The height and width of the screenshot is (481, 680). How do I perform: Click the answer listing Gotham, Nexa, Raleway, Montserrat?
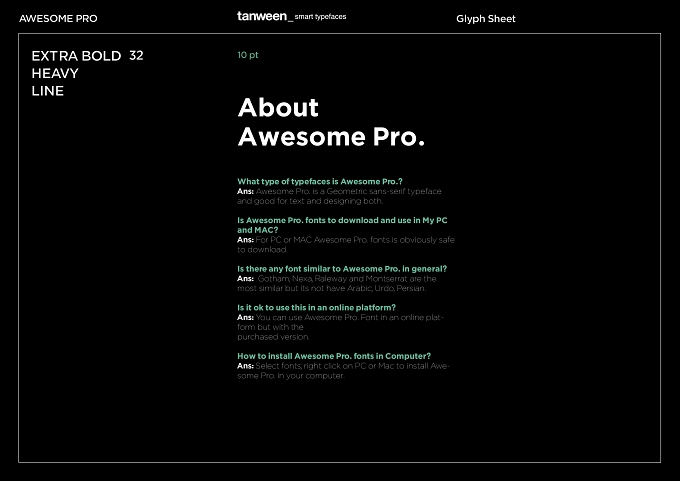[337, 283]
